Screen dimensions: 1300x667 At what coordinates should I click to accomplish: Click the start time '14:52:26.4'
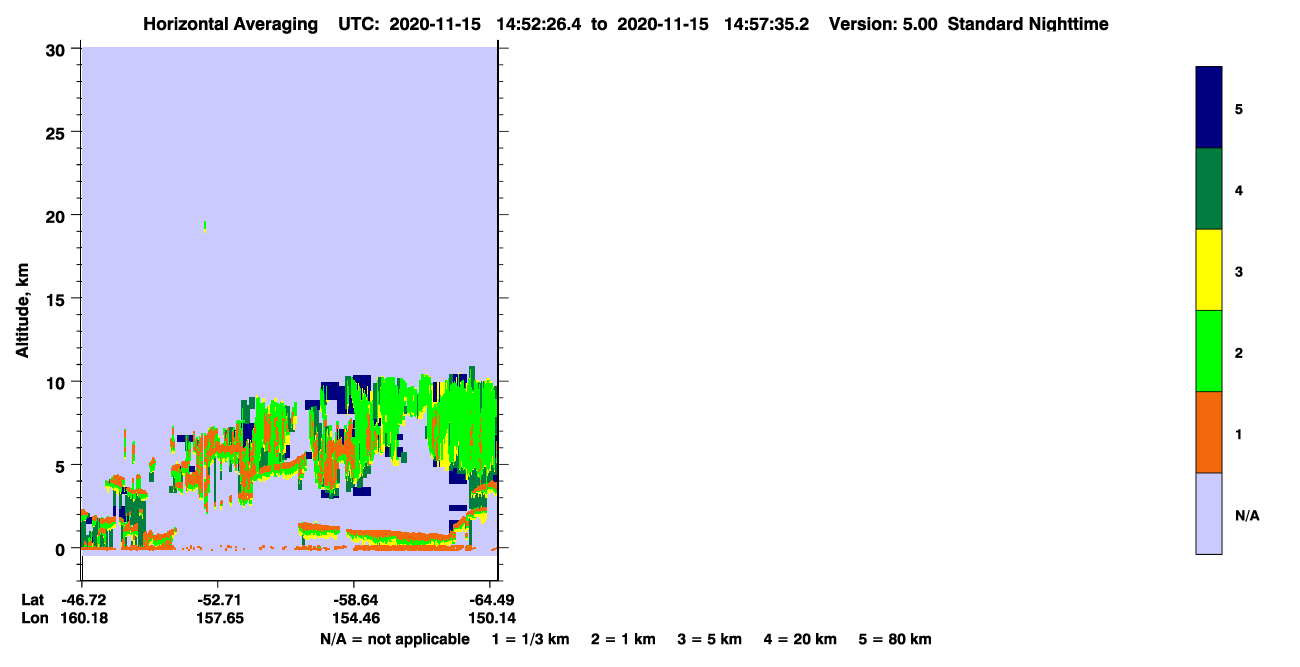click(539, 24)
